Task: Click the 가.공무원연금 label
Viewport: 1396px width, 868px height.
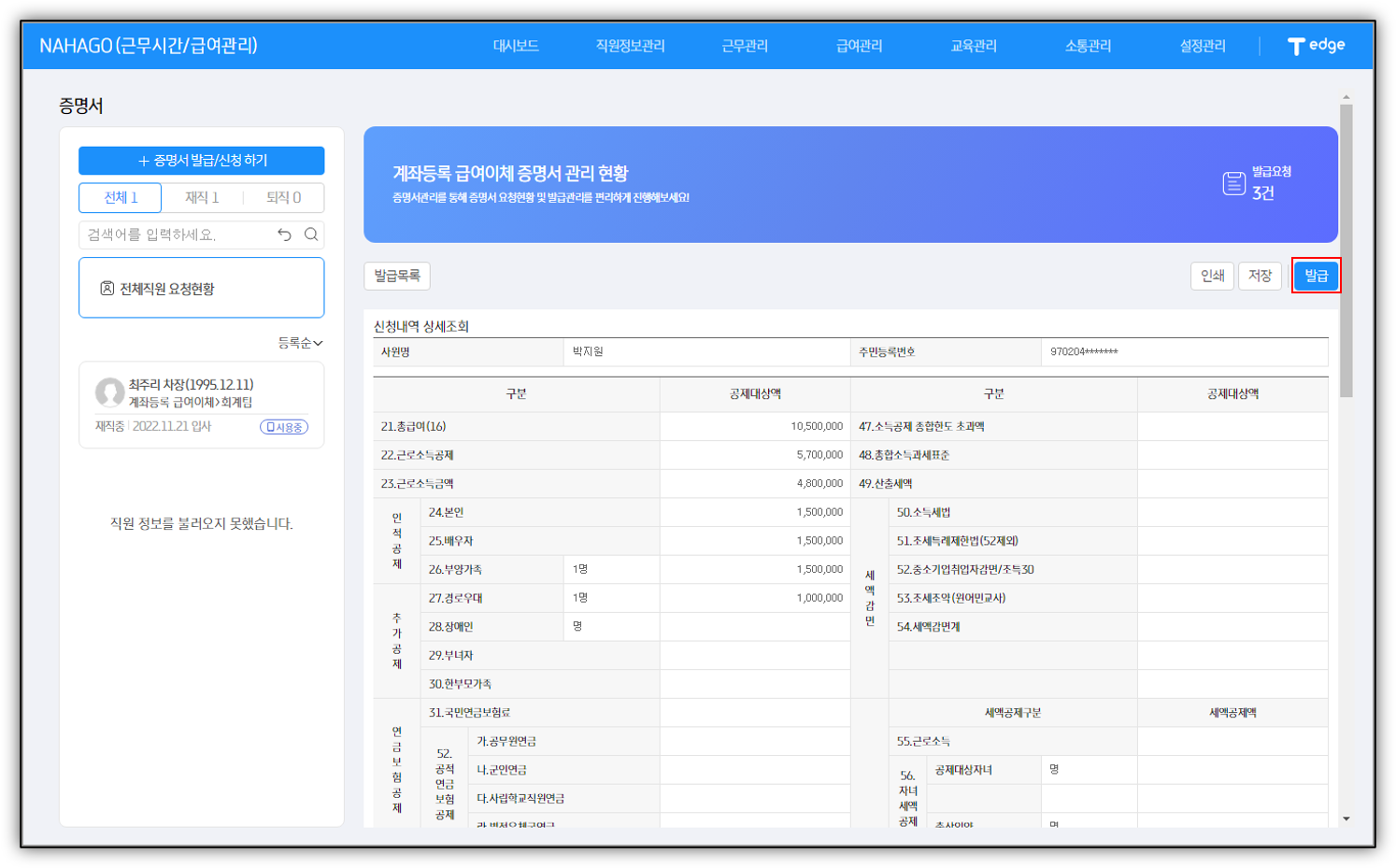Action: click(506, 742)
